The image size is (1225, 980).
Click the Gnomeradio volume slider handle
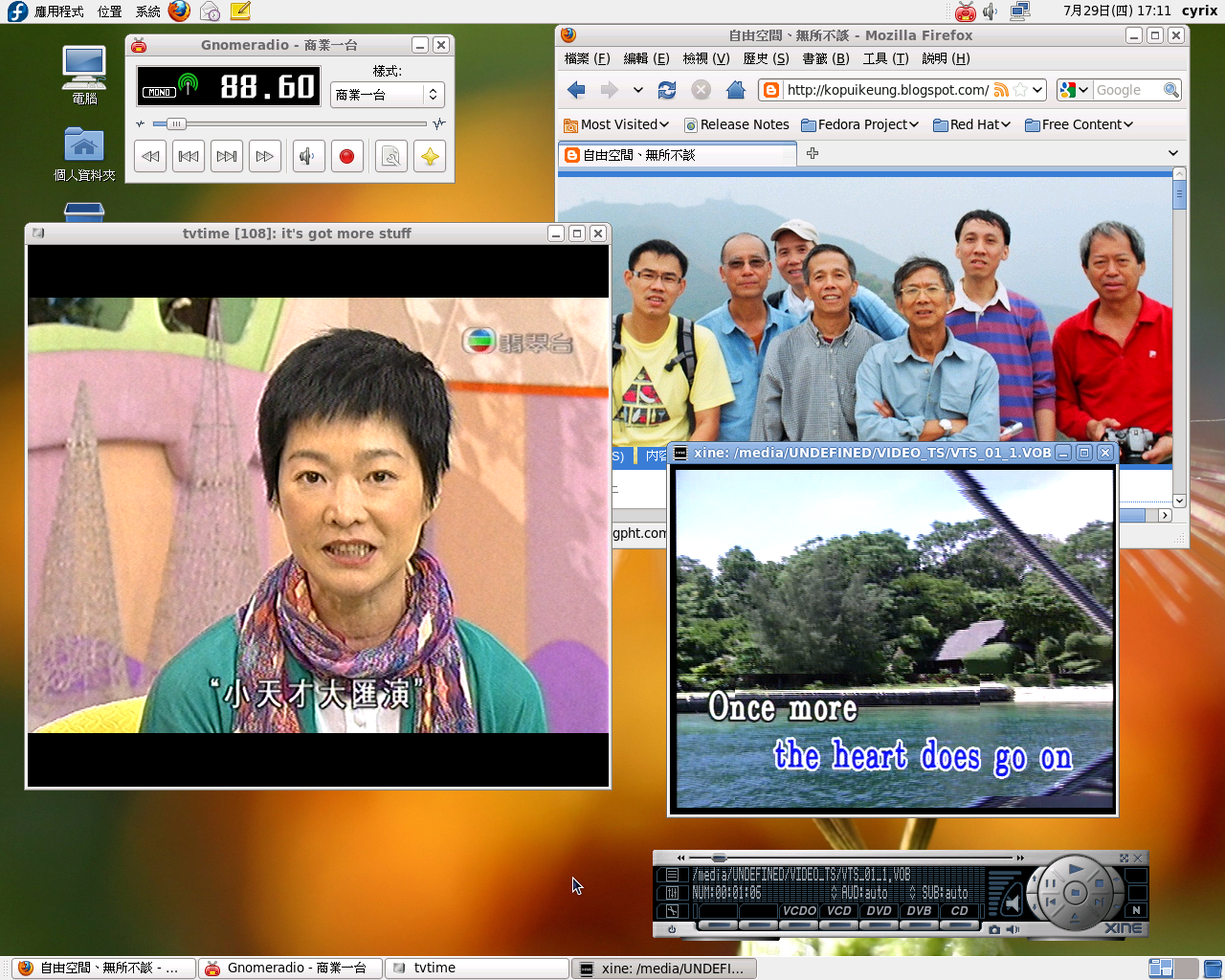coord(176,123)
